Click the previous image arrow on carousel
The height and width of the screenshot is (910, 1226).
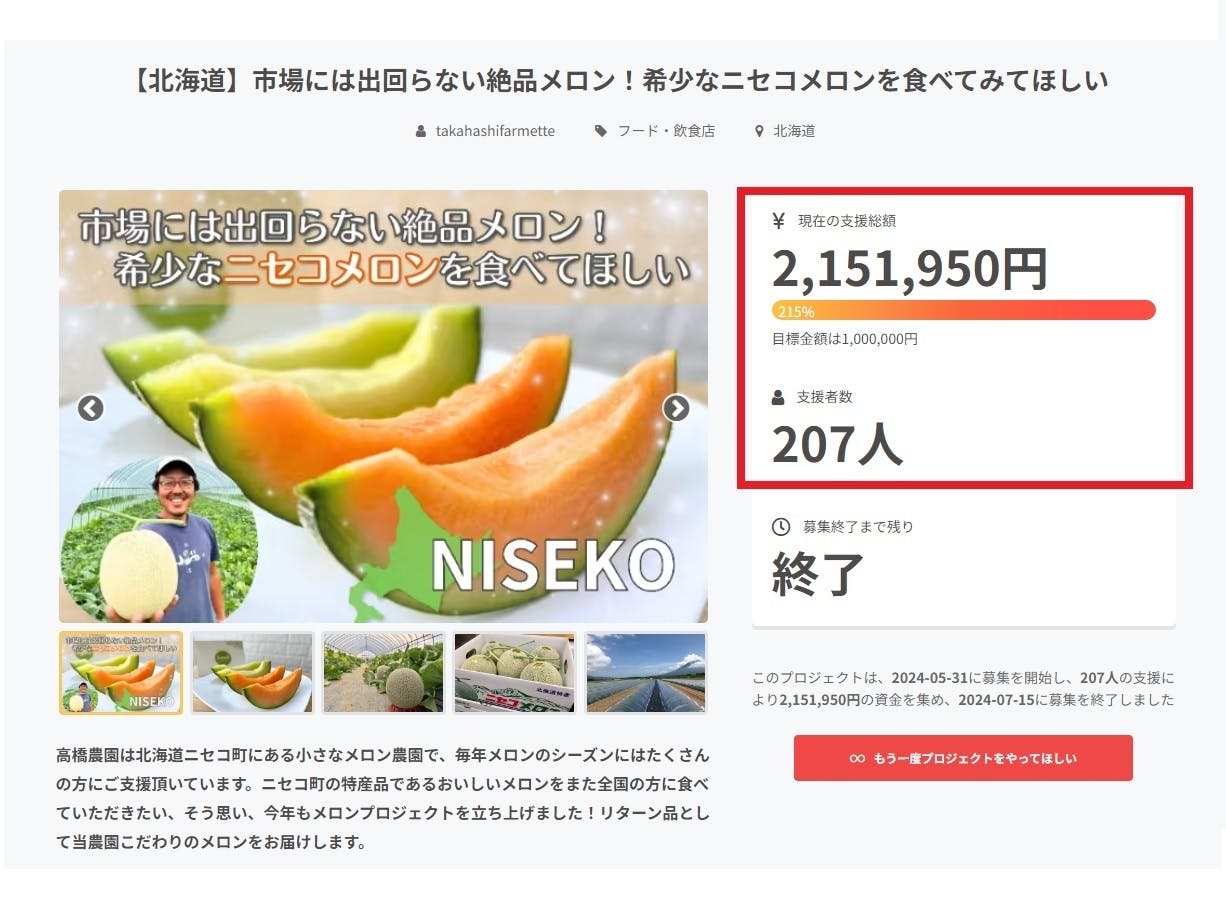click(91, 408)
